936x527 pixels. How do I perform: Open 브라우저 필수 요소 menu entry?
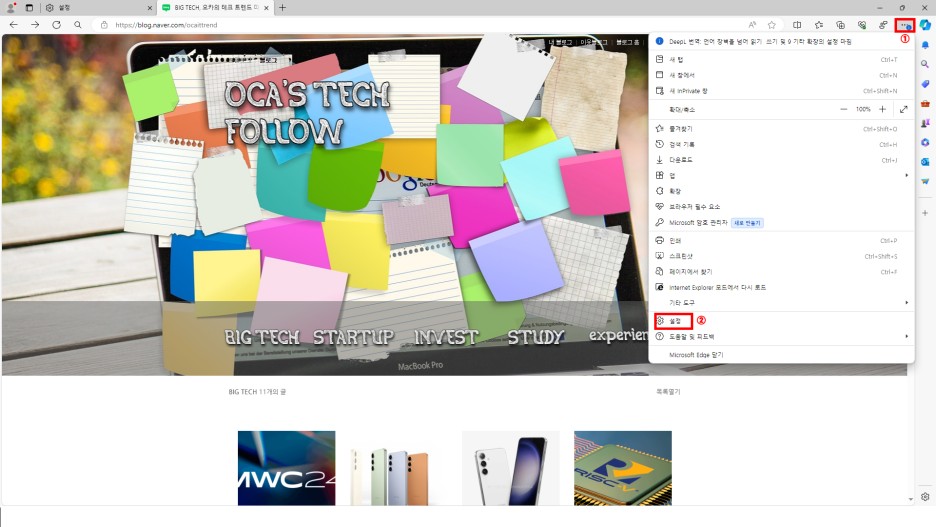(x=781, y=207)
